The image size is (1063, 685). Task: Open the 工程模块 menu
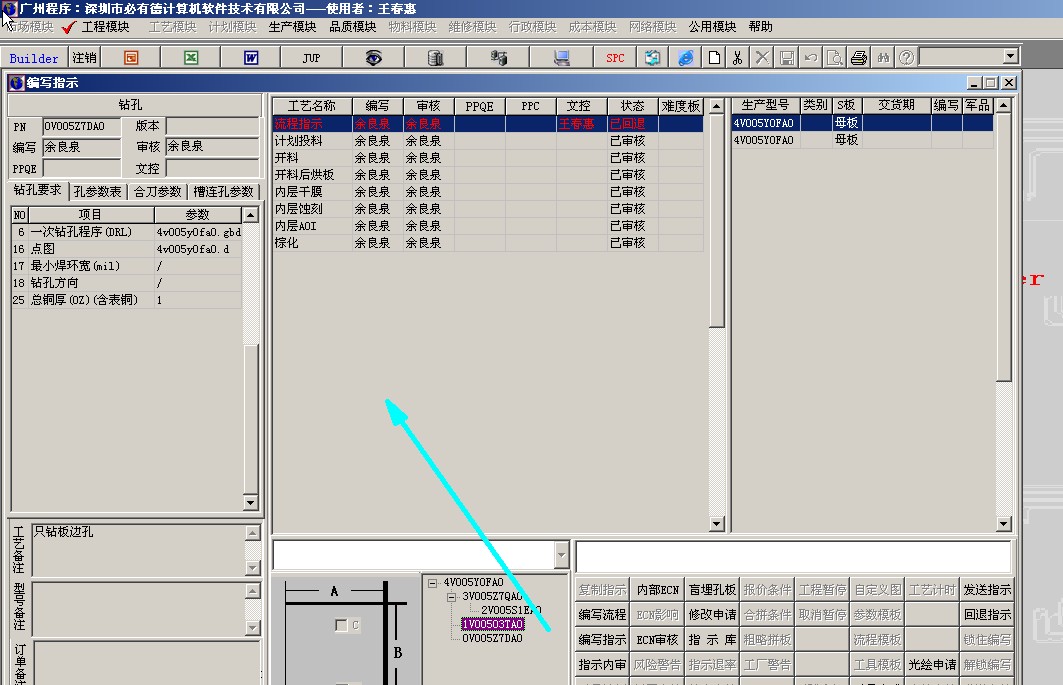click(105, 26)
